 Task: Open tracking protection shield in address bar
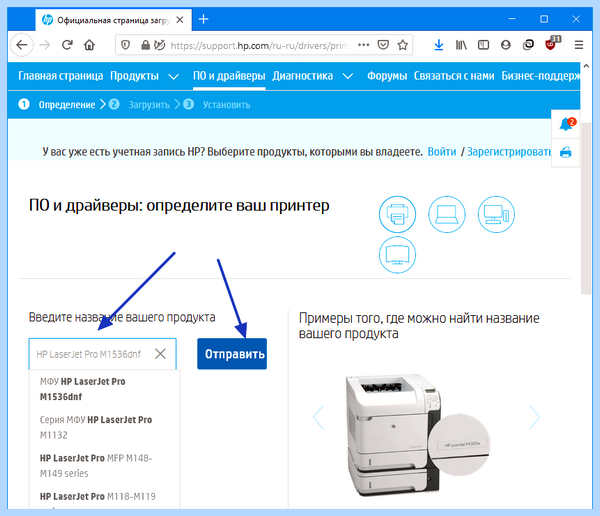point(125,45)
